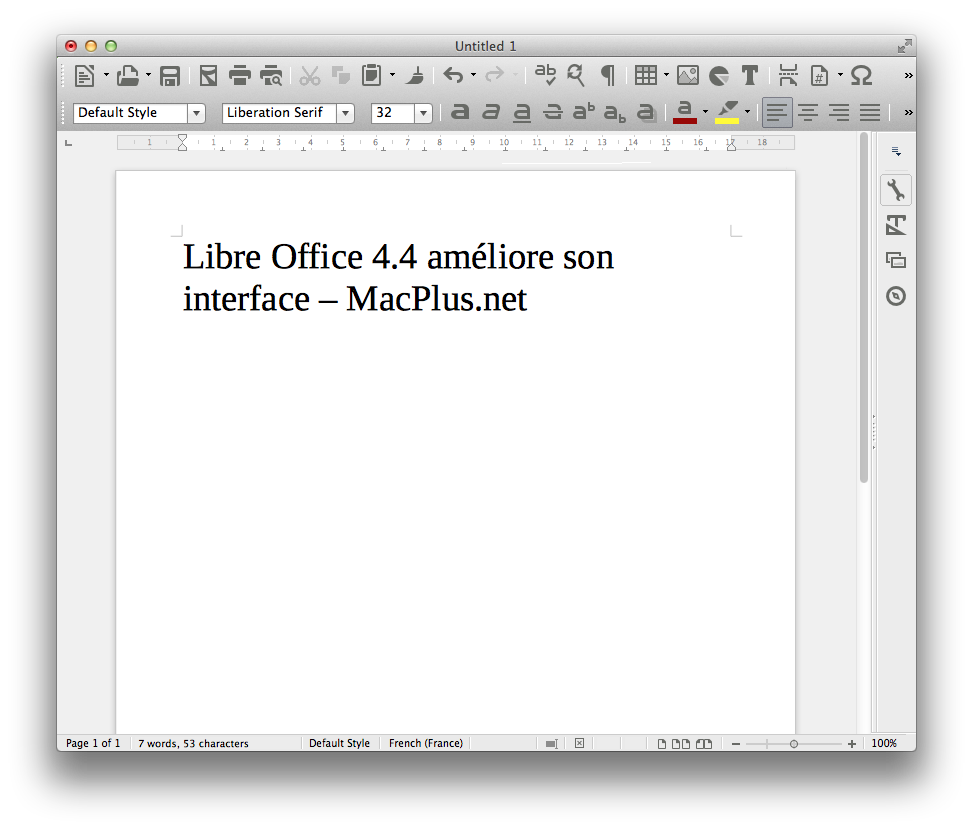Viewport: 973px width, 830px height.
Task: Toggle formatting marks pilcrow
Action: 608,76
